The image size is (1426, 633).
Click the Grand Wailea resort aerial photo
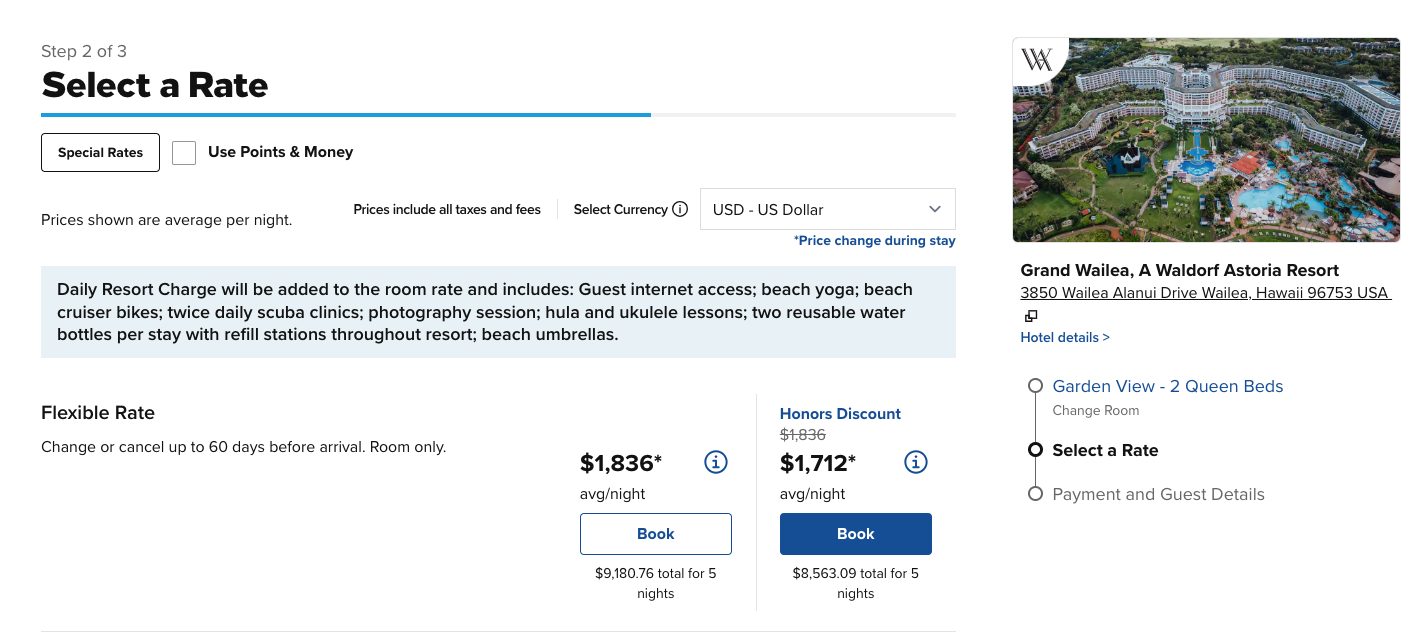[x=1206, y=140]
